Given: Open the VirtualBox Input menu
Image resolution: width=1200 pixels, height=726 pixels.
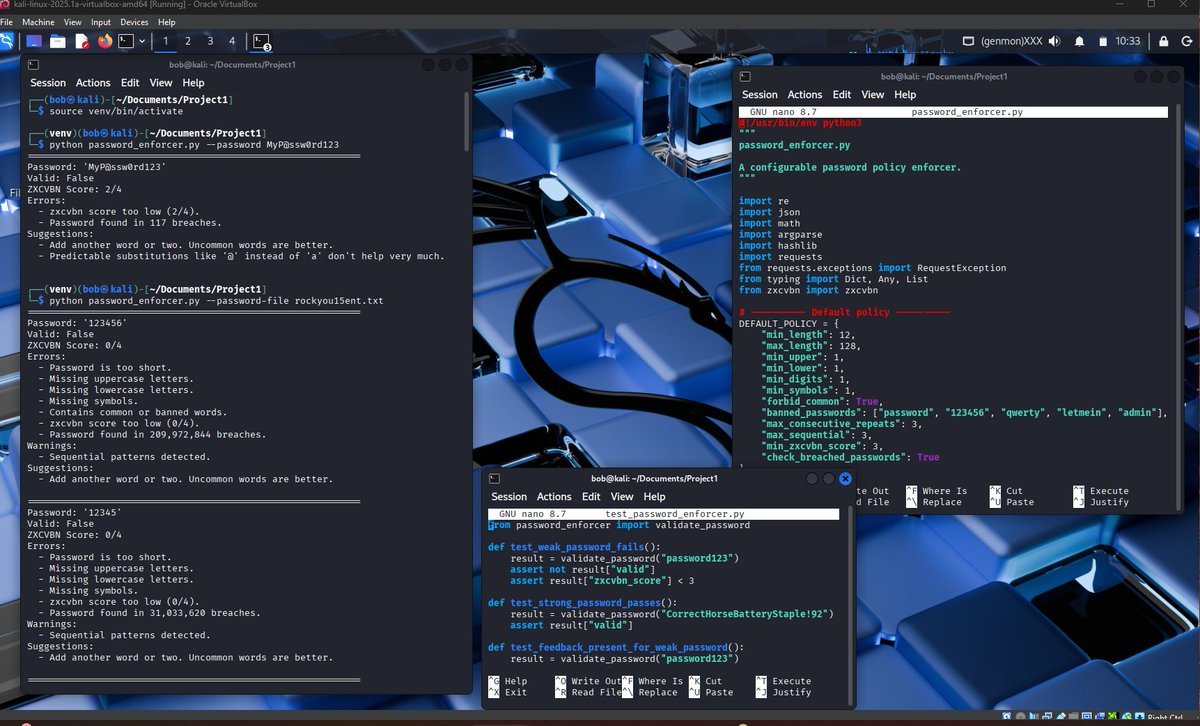Looking at the screenshot, I should click(101, 21).
